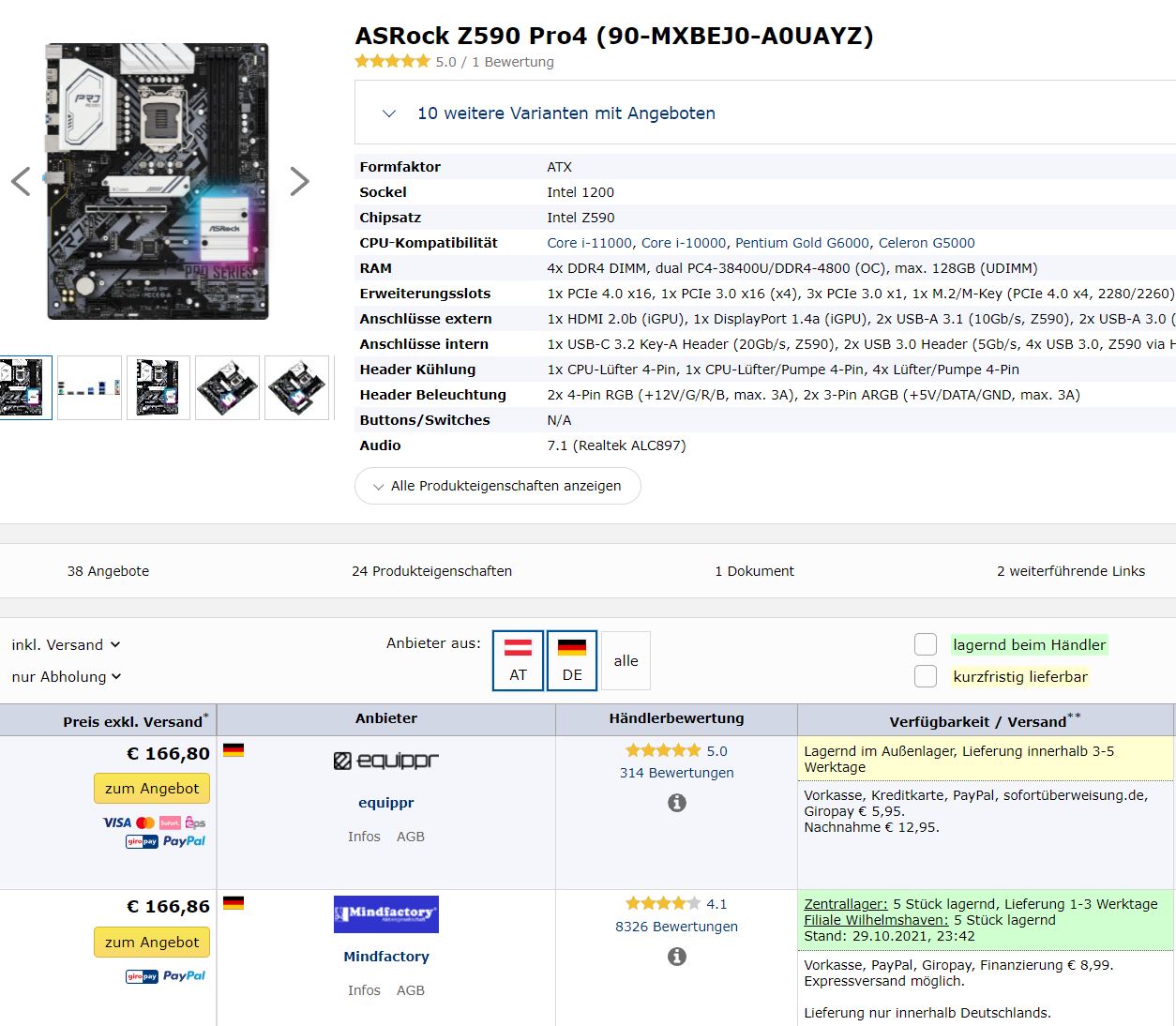Click info icon under Mindfactory's 8326 Bewertungen
Image resolution: width=1176 pixels, height=1026 pixels.
[x=677, y=957]
